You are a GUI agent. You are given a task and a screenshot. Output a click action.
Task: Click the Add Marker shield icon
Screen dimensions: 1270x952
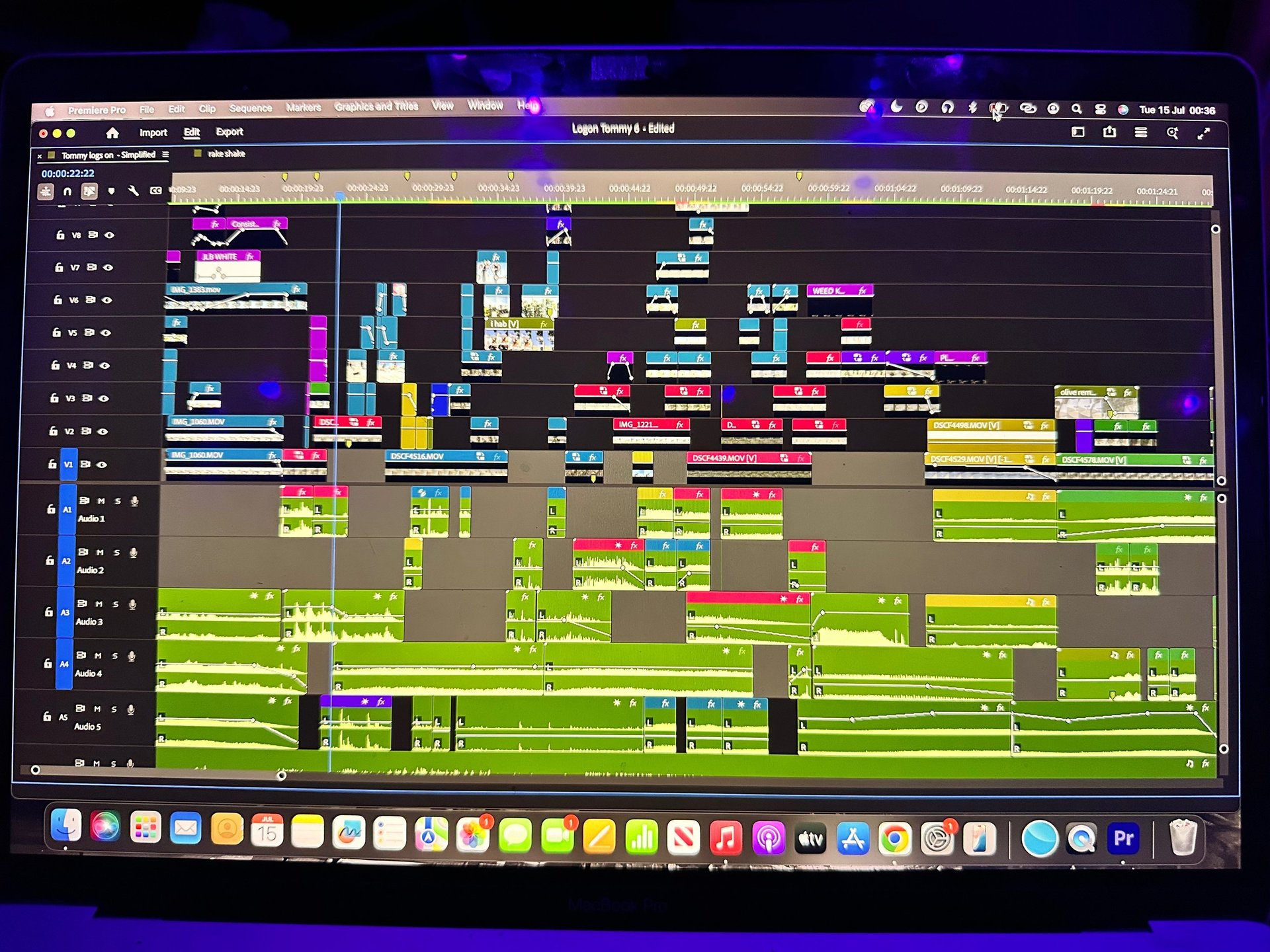111,192
